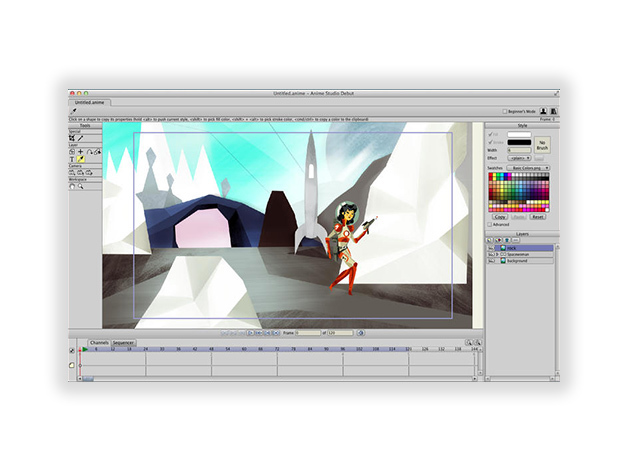Switch to the Channels tab

point(99,343)
